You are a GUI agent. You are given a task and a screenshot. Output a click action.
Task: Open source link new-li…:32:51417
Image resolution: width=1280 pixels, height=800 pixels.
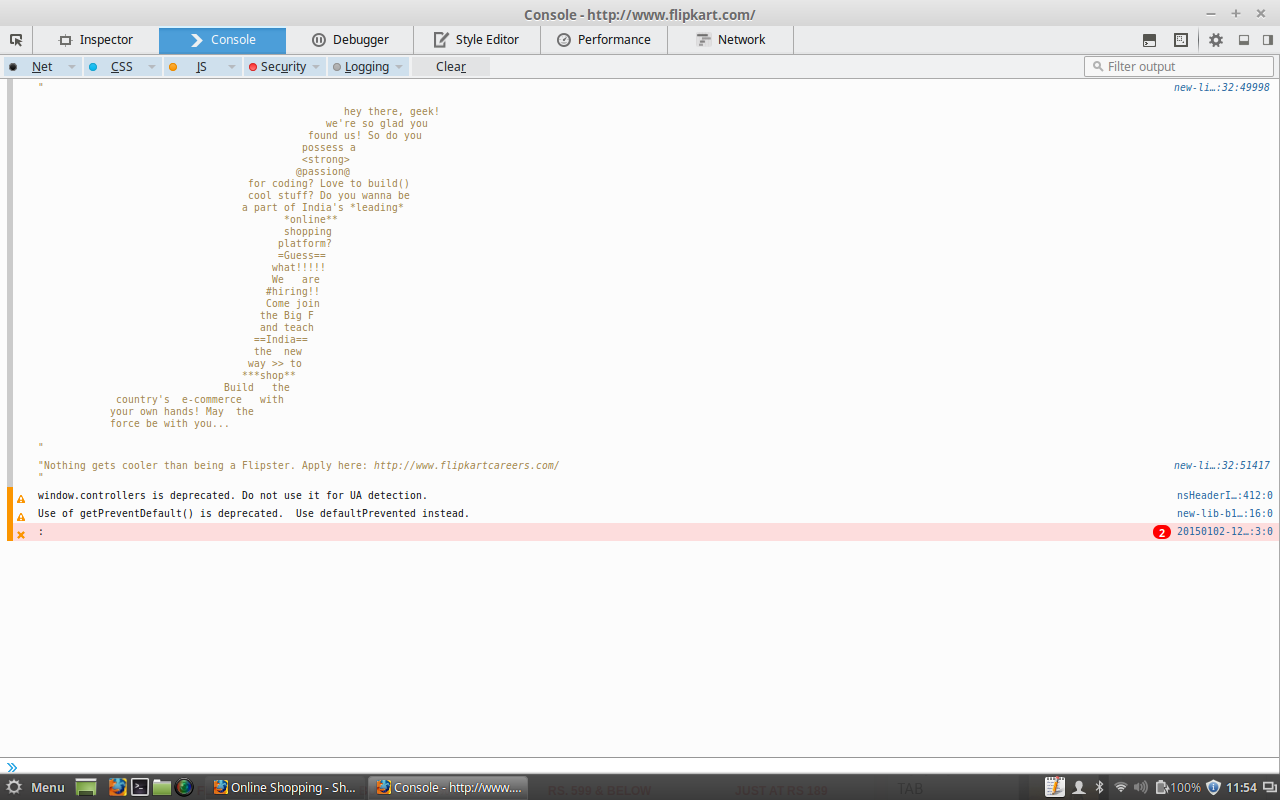pyautogui.click(x=1221, y=465)
